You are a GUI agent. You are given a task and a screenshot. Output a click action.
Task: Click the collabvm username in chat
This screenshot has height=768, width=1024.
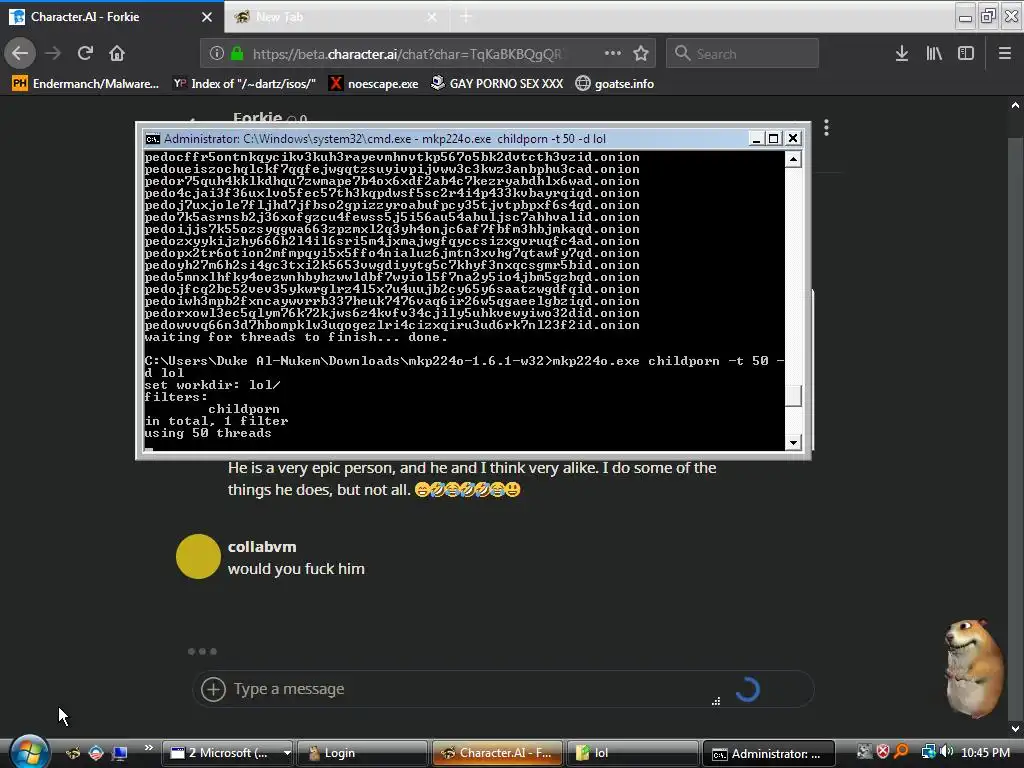point(262,547)
